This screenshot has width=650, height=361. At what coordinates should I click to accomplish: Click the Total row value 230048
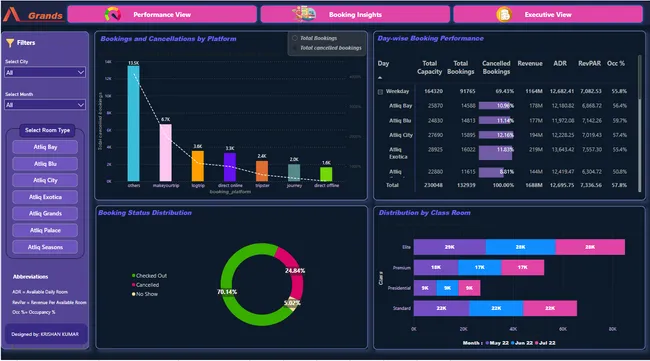click(433, 185)
